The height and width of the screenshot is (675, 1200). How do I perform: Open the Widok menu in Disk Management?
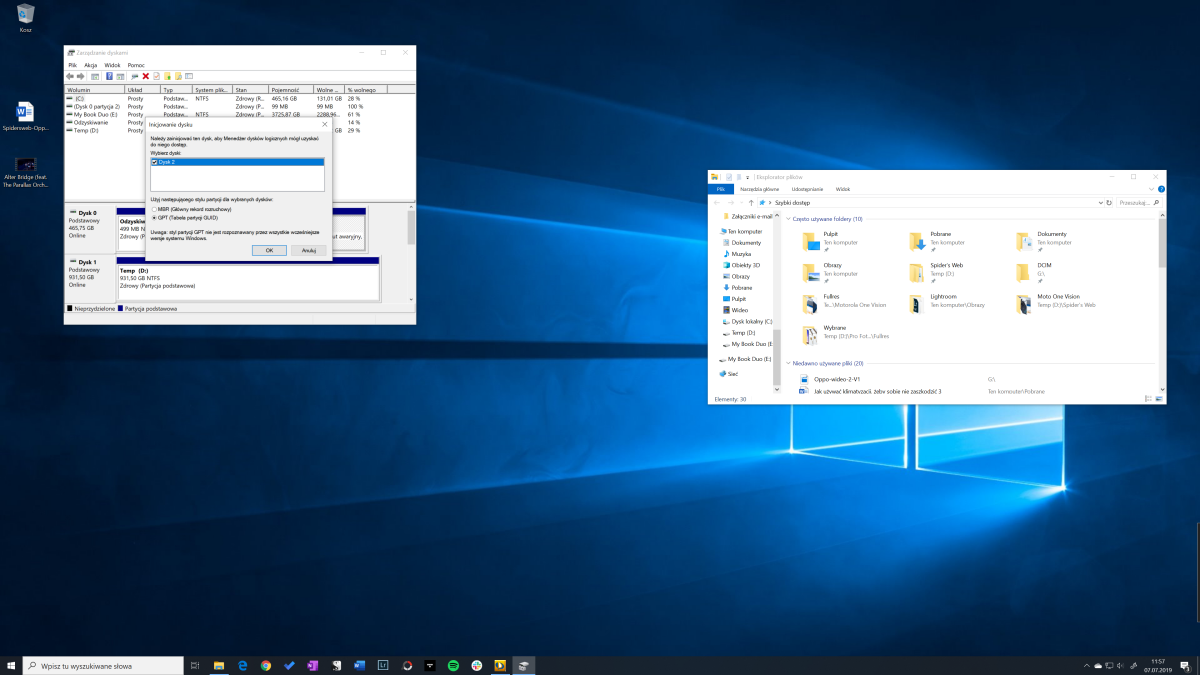click(112, 65)
